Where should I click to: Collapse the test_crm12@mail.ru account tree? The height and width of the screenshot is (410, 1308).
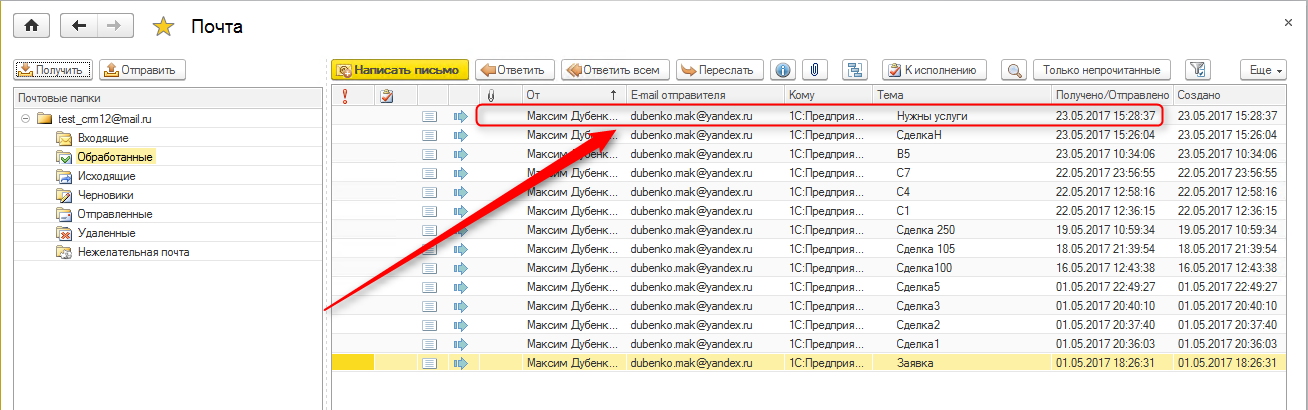pyautogui.click(x=25, y=119)
